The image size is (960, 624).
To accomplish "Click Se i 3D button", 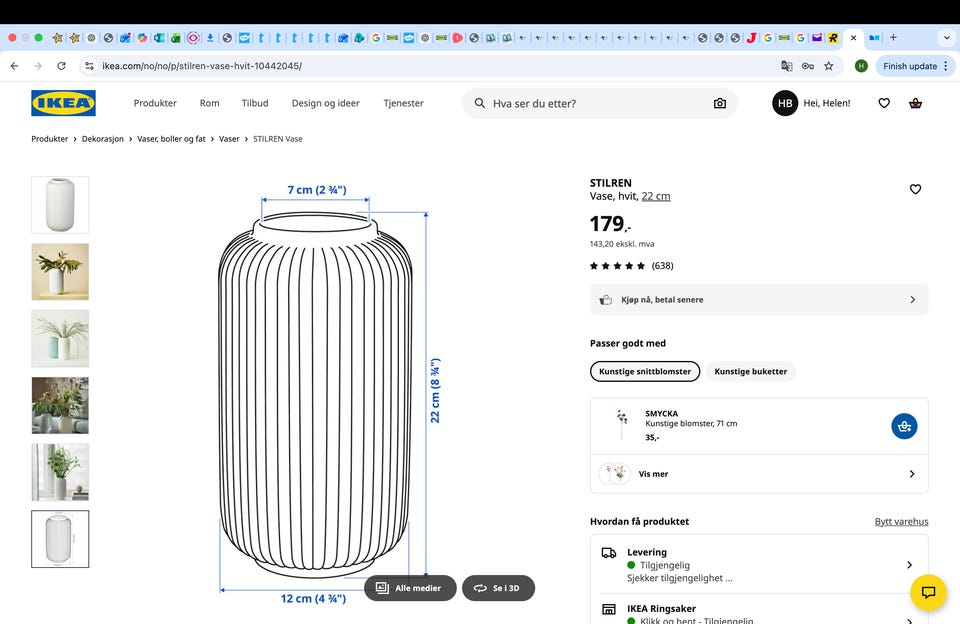I will pos(498,588).
